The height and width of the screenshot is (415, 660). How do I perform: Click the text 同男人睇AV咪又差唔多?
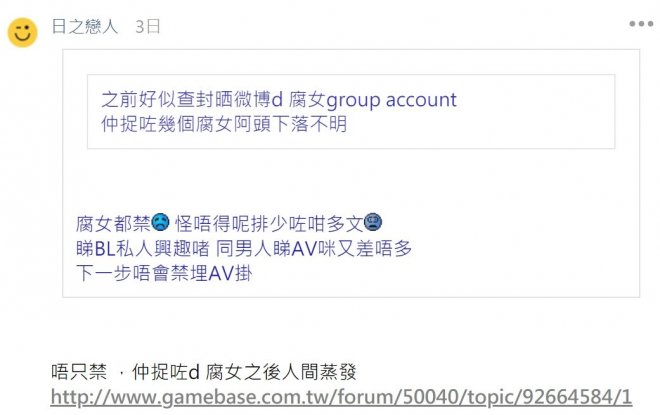pyautogui.click(x=314, y=248)
